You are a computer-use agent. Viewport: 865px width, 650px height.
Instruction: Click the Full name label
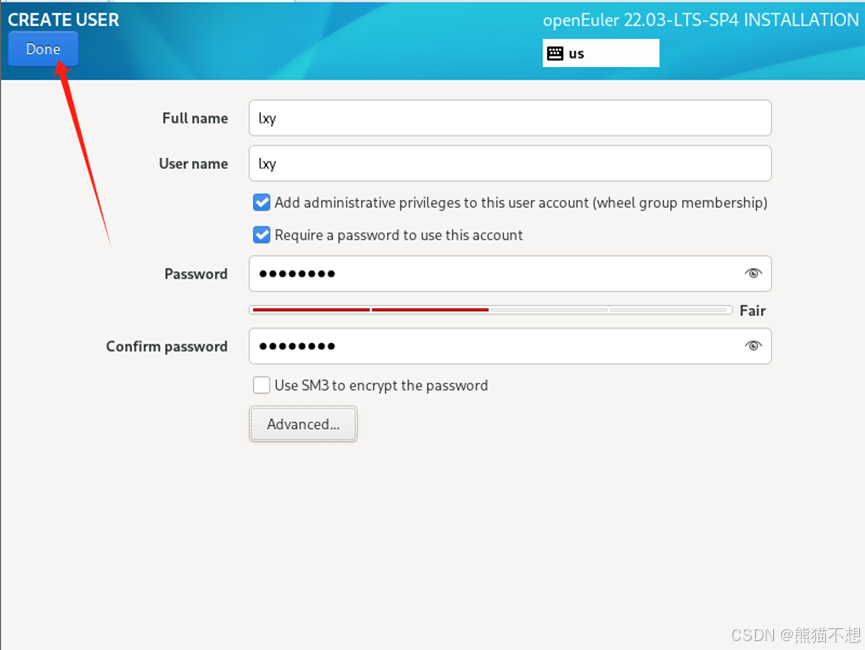[195, 118]
